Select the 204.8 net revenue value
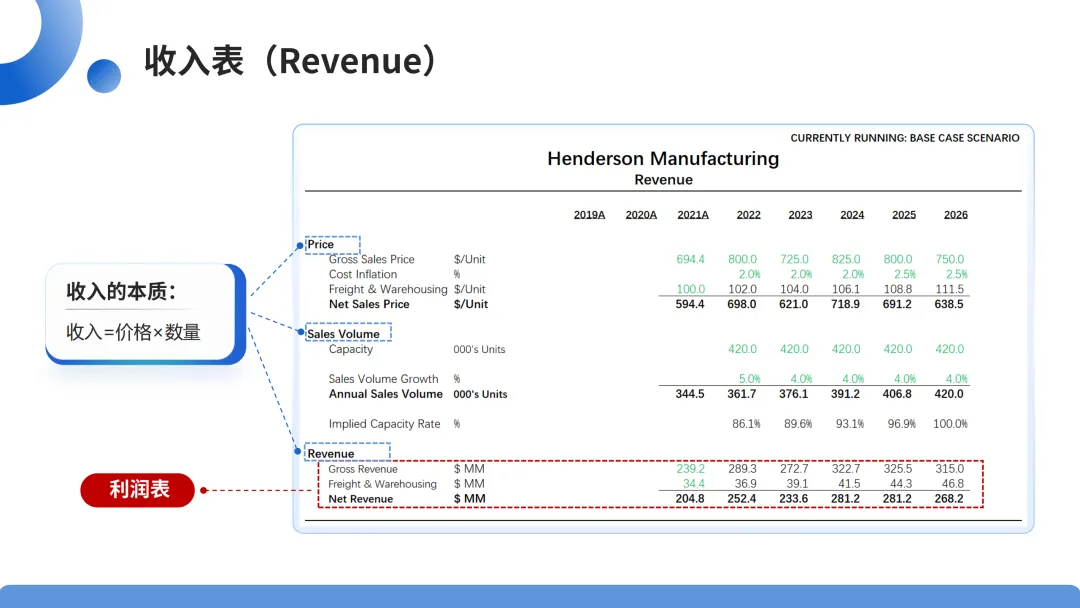This screenshot has height=608, width=1080. (689, 499)
